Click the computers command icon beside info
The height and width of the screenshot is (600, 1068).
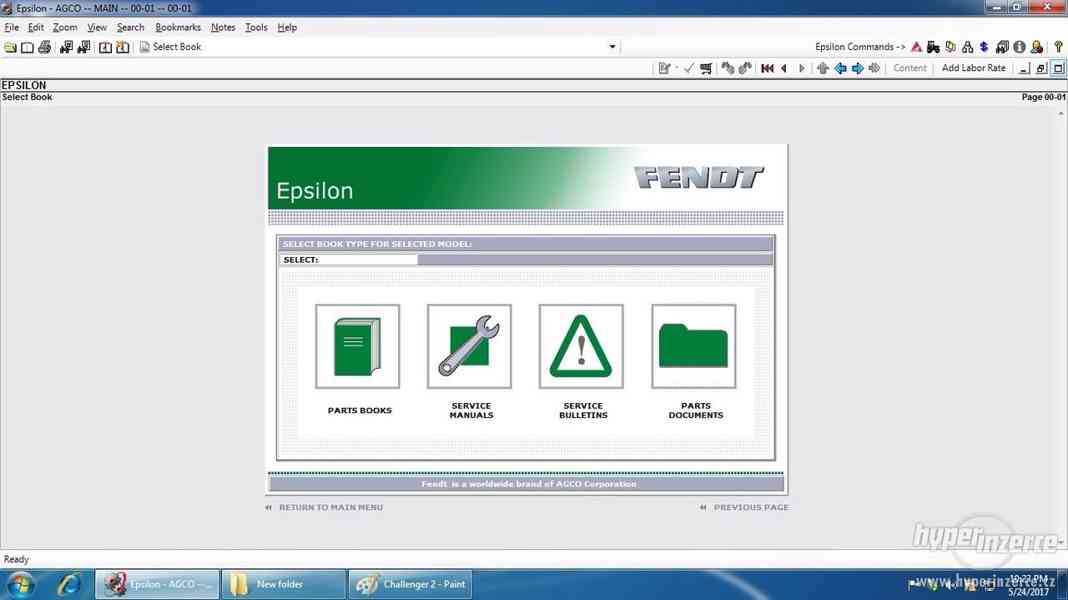[1002, 47]
